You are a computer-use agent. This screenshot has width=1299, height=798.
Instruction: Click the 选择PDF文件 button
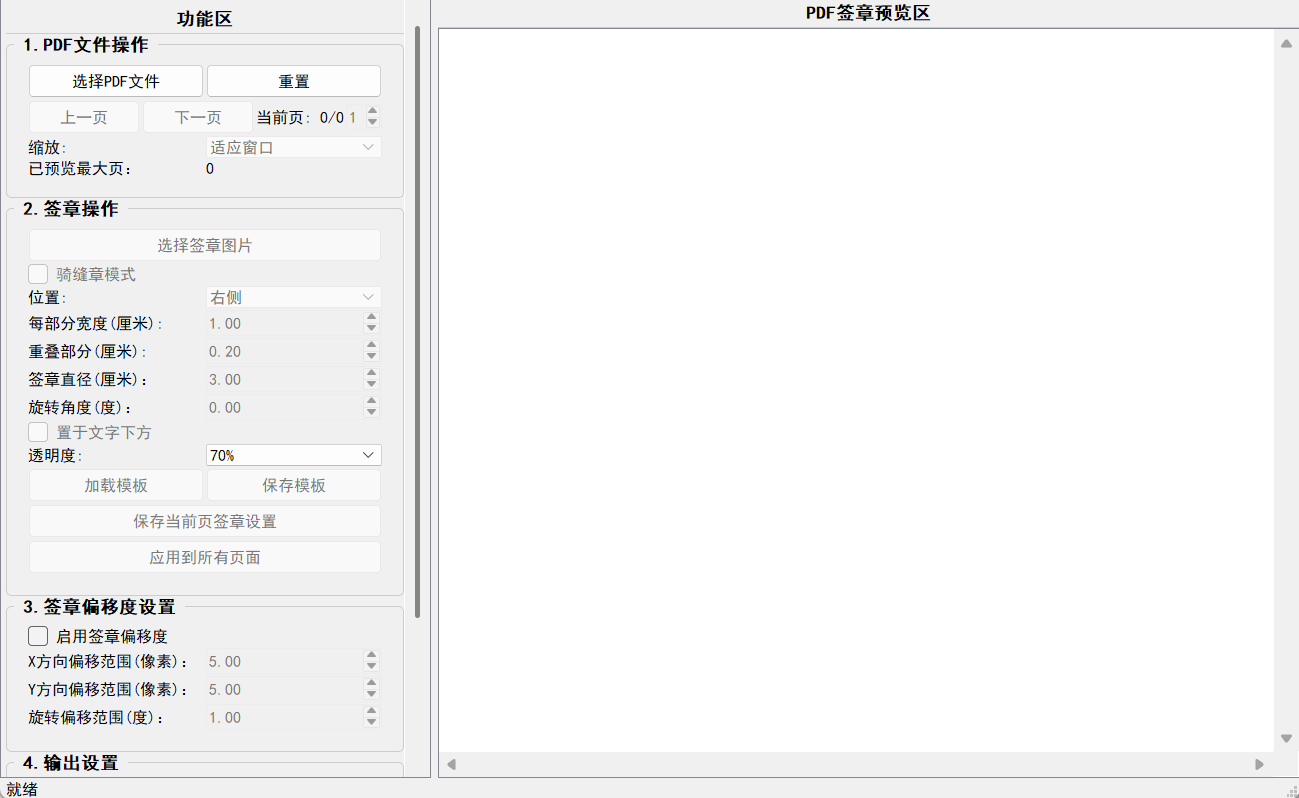(114, 80)
